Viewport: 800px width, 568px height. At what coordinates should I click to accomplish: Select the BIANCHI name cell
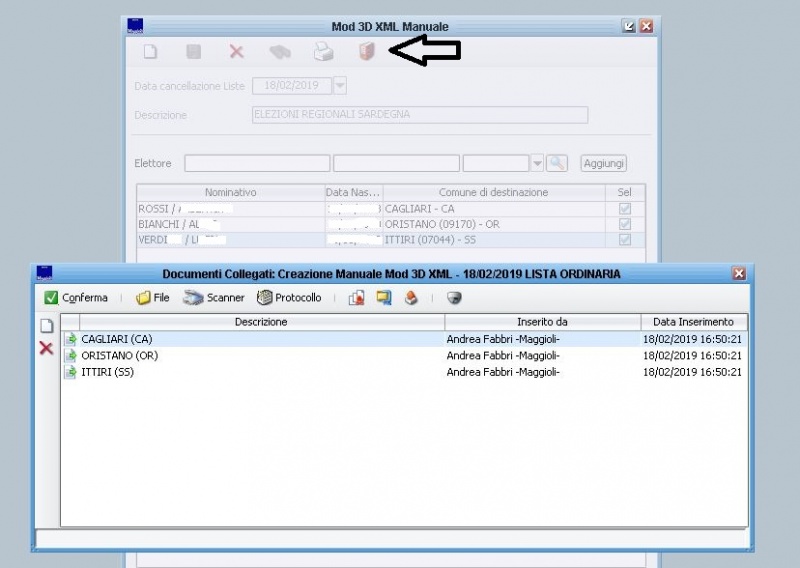pos(231,224)
